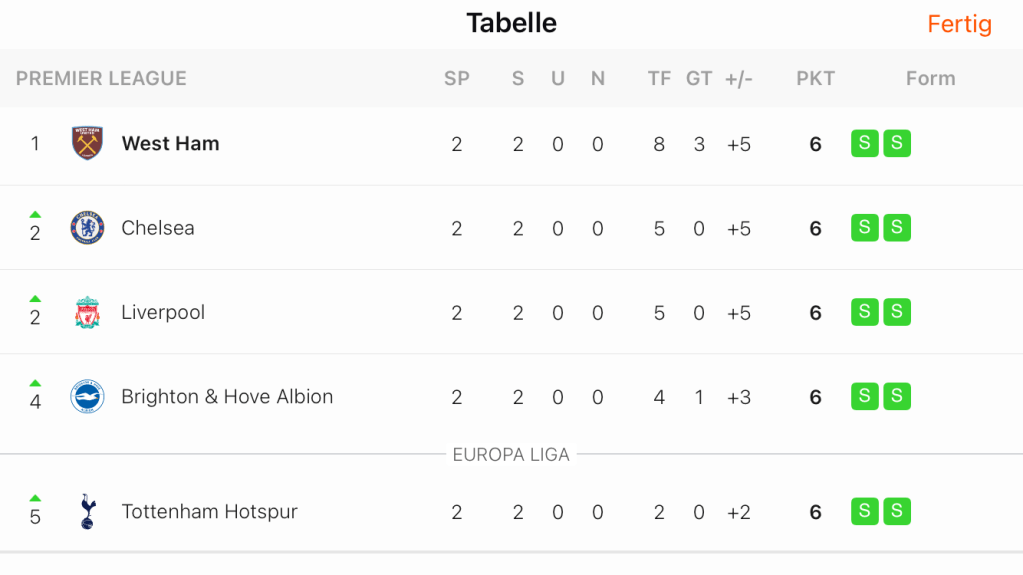Click the EUROPA LIGA divider label
Viewport: 1023px width, 575px height.
tap(511, 455)
